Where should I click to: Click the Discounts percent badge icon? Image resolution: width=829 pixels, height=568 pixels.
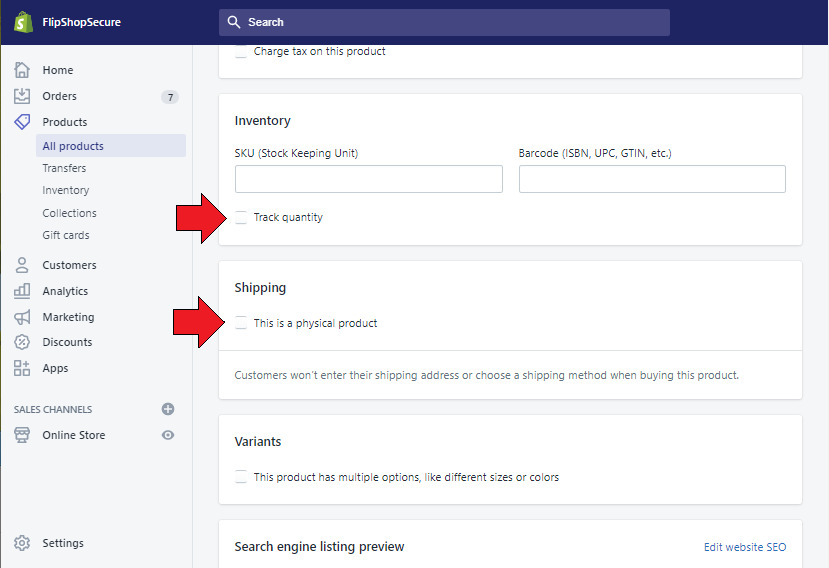(22, 342)
